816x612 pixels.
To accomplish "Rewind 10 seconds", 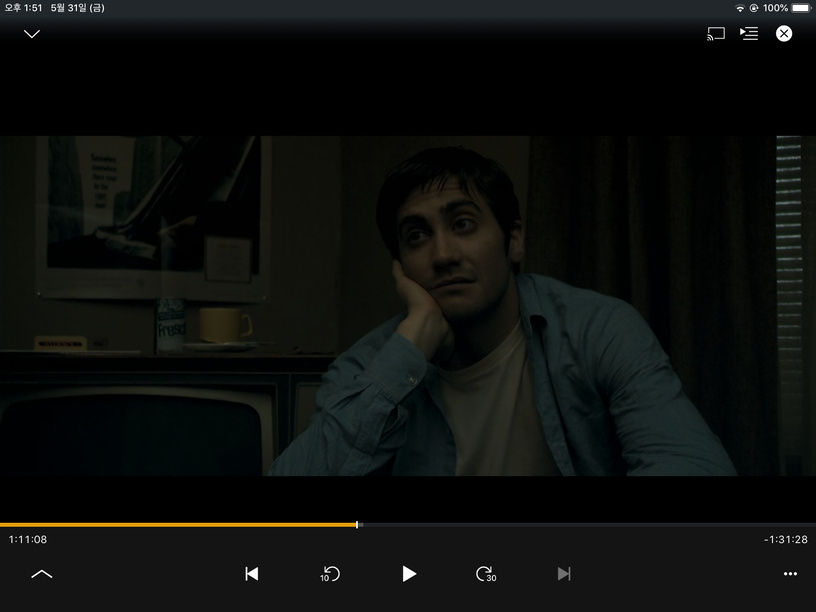I will [x=330, y=574].
